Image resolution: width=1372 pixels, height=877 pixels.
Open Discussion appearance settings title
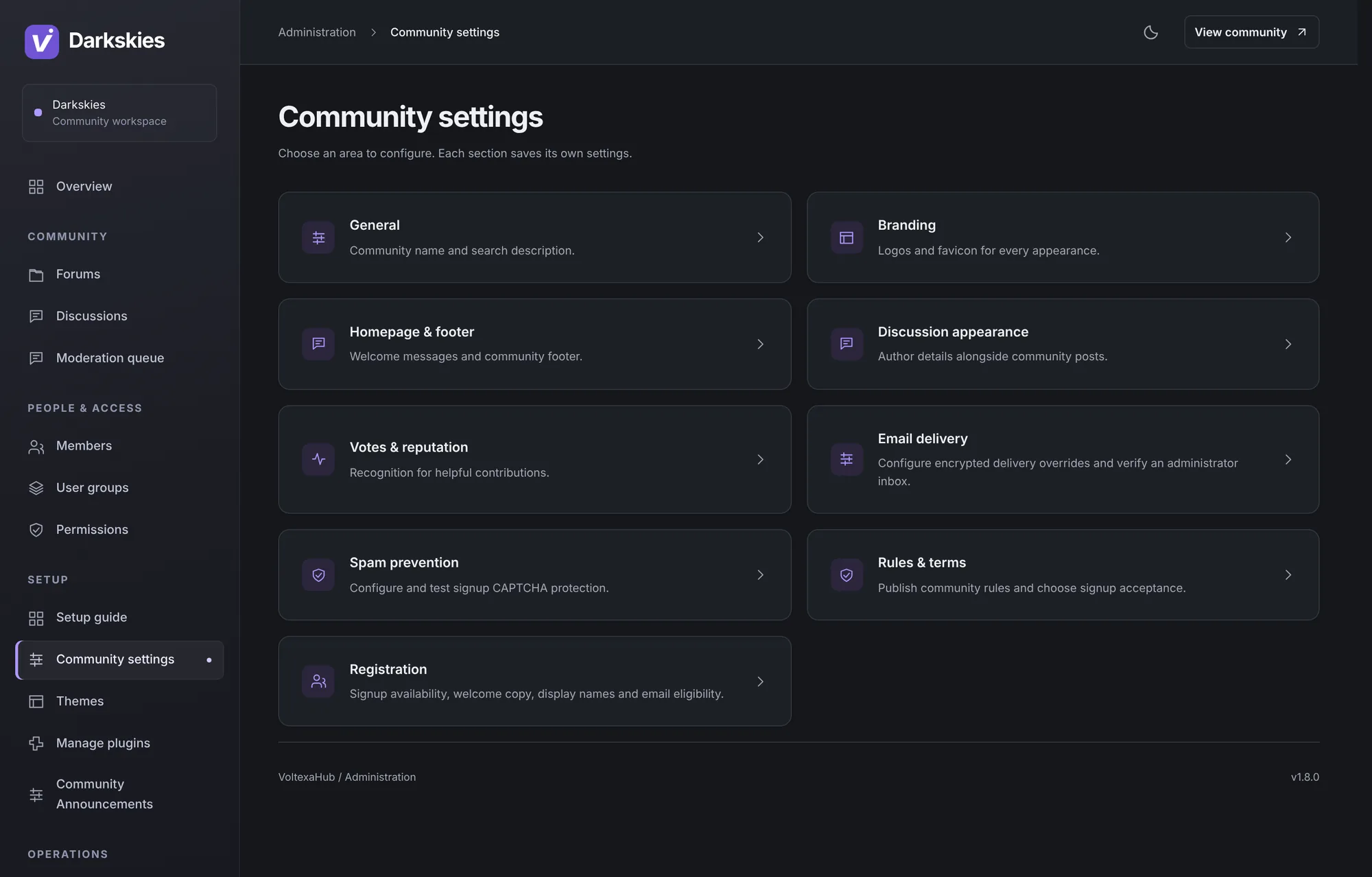[953, 331]
